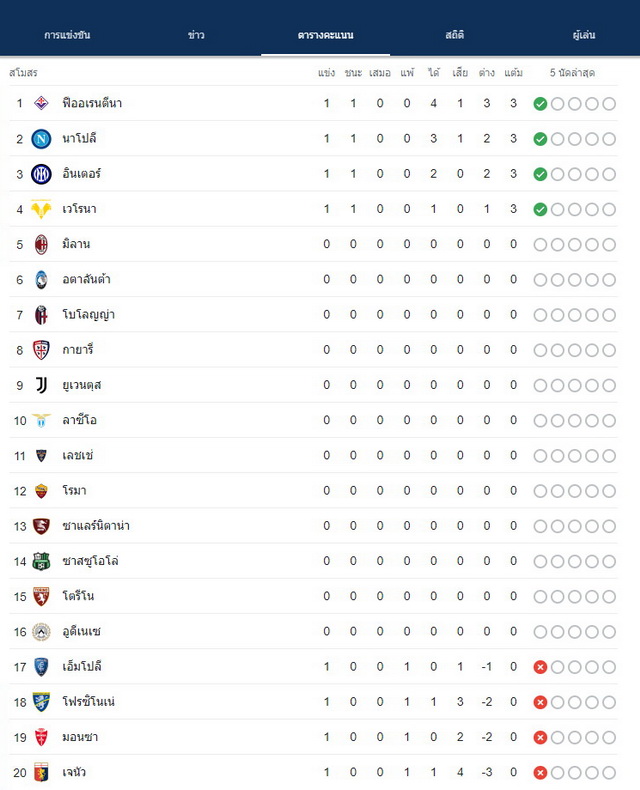Select the Genoa crest icon
640x790 pixels.
(41, 772)
